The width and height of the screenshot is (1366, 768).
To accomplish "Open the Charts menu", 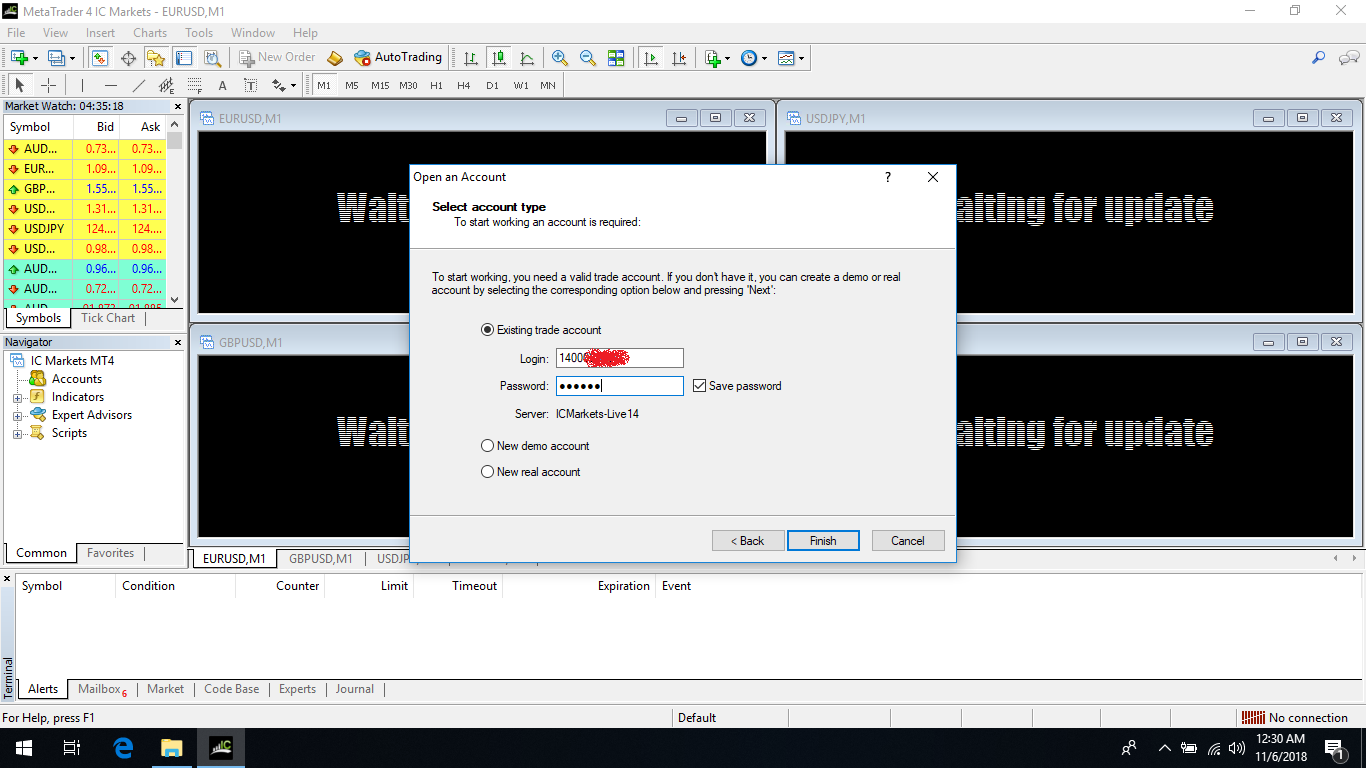I will click(x=150, y=33).
